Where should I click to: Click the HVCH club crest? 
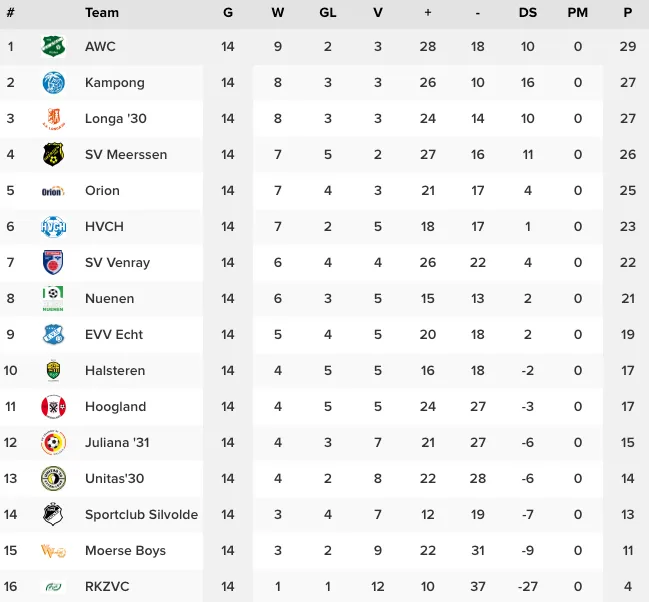coord(53,227)
